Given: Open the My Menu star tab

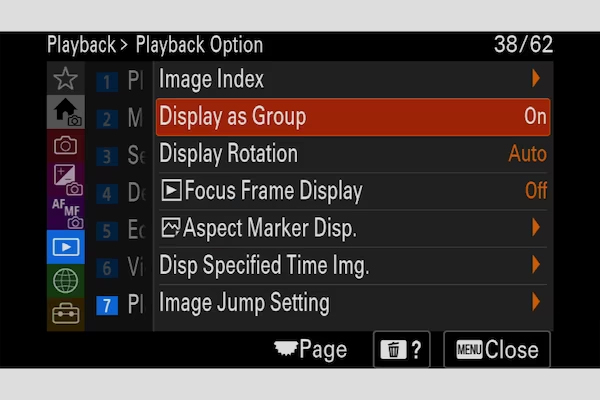Looking at the screenshot, I should point(65,78).
